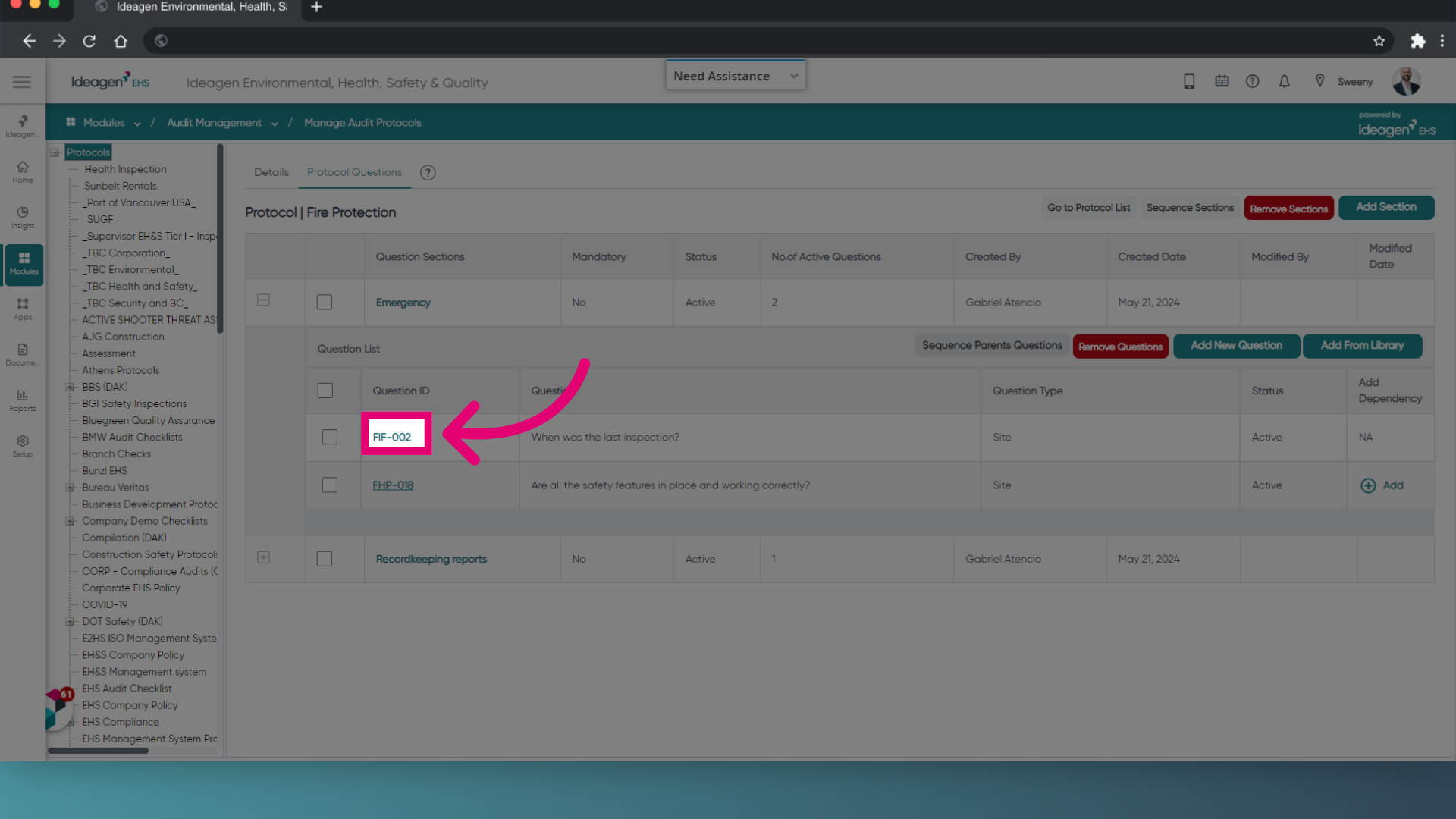This screenshot has width=1456, height=819.
Task: Open the Home sidebar icon
Action: pos(23,172)
